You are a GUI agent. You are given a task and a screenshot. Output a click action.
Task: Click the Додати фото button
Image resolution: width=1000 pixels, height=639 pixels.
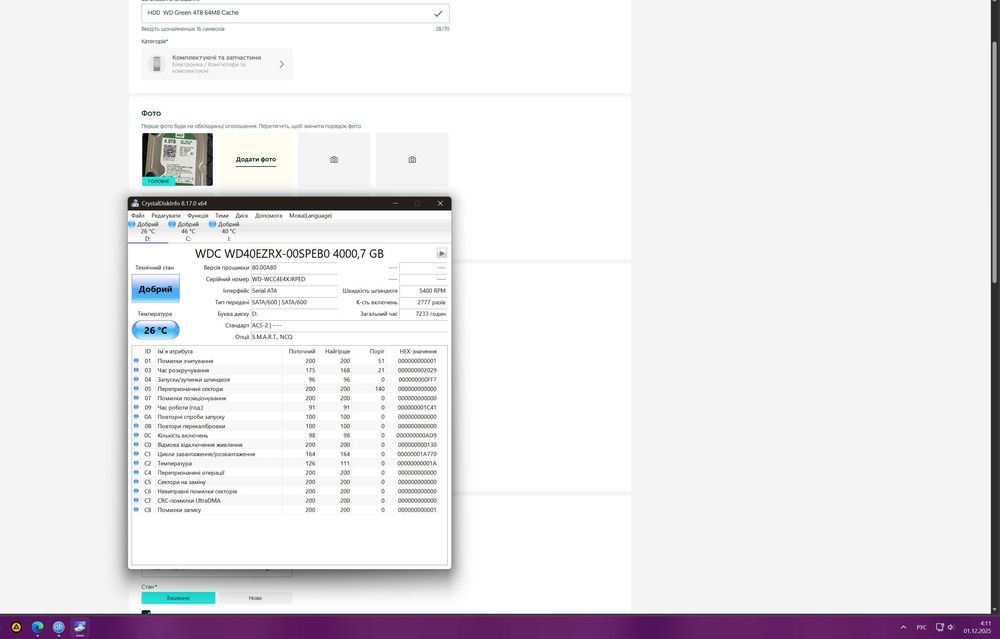click(256, 159)
